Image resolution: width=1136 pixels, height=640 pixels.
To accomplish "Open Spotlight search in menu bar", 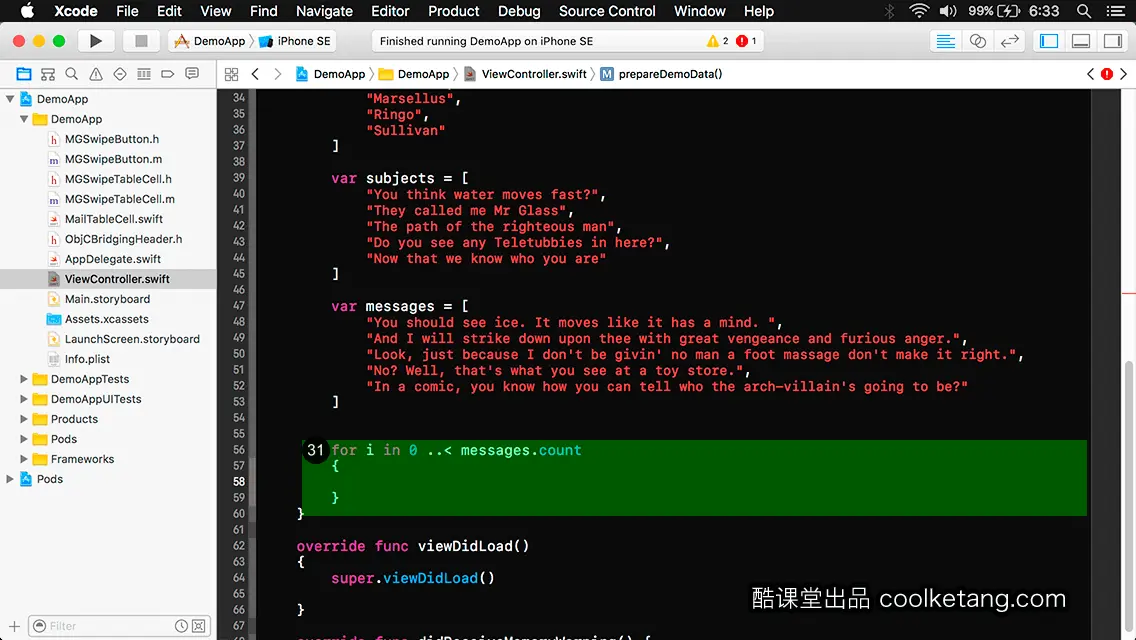I will [x=1084, y=11].
